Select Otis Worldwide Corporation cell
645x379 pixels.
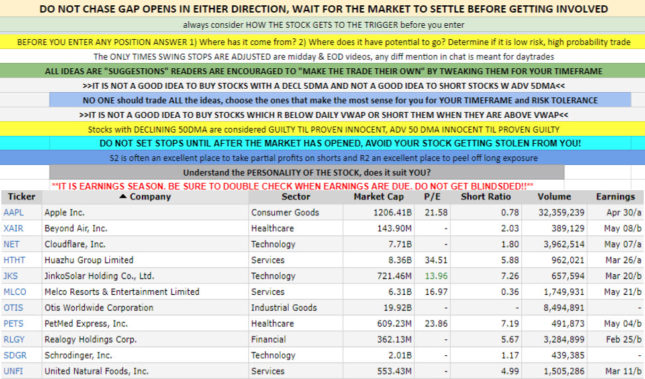coord(145,307)
